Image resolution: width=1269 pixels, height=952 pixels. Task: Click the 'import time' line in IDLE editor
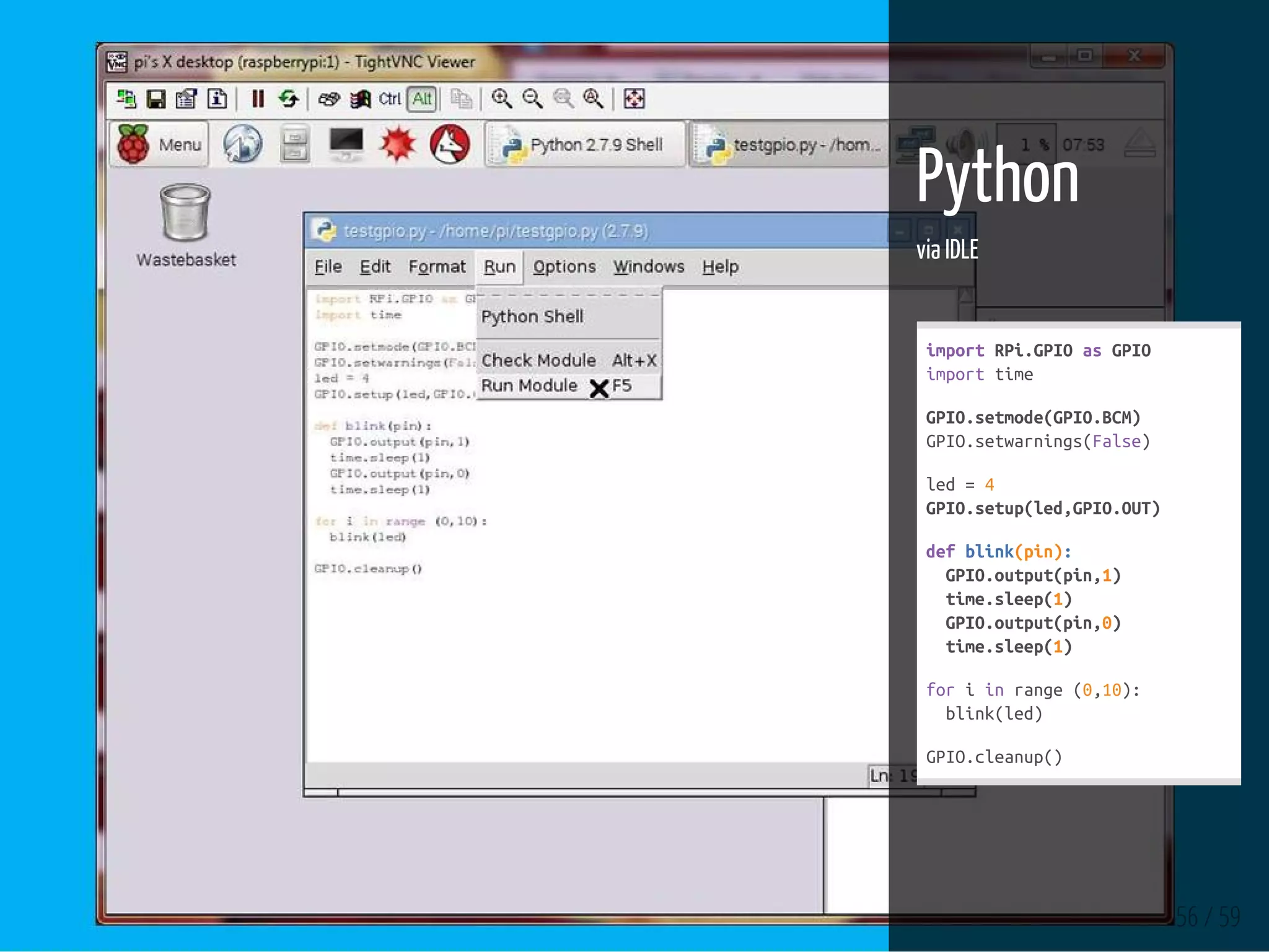358,315
